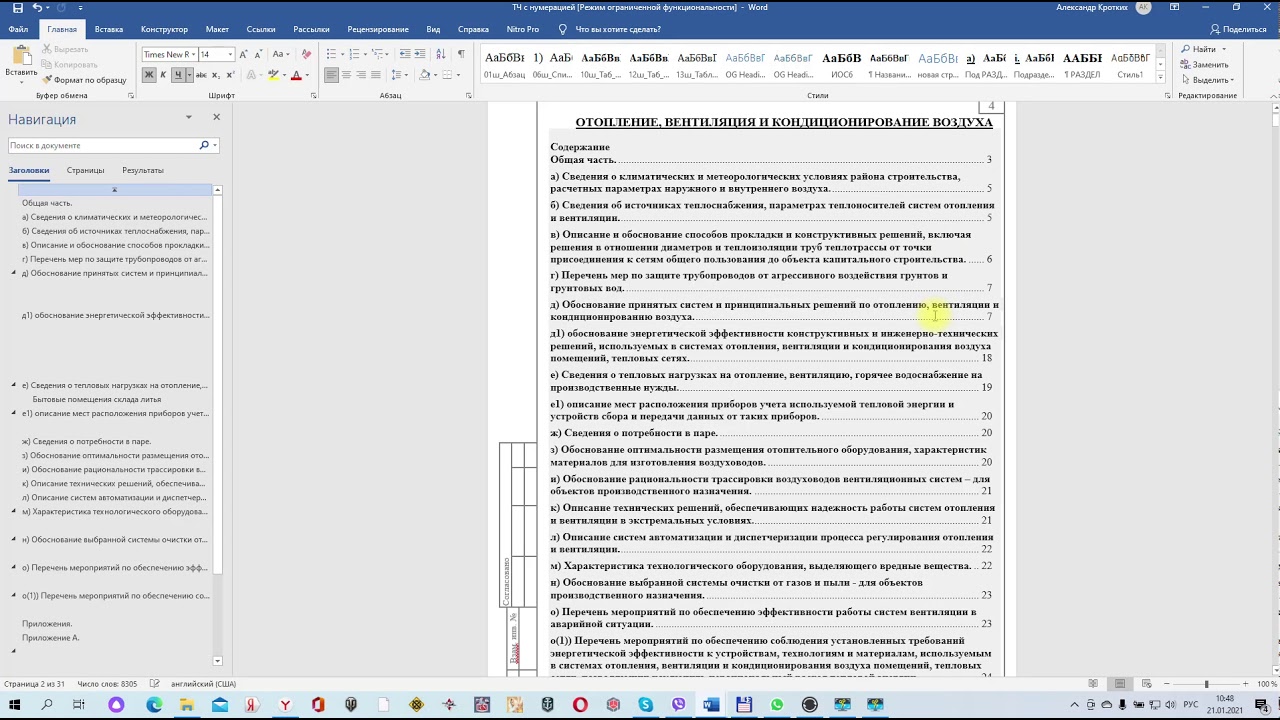
Task: Collapse the heading «д) Обоснование принятых систем»
Action: click(x=14, y=273)
